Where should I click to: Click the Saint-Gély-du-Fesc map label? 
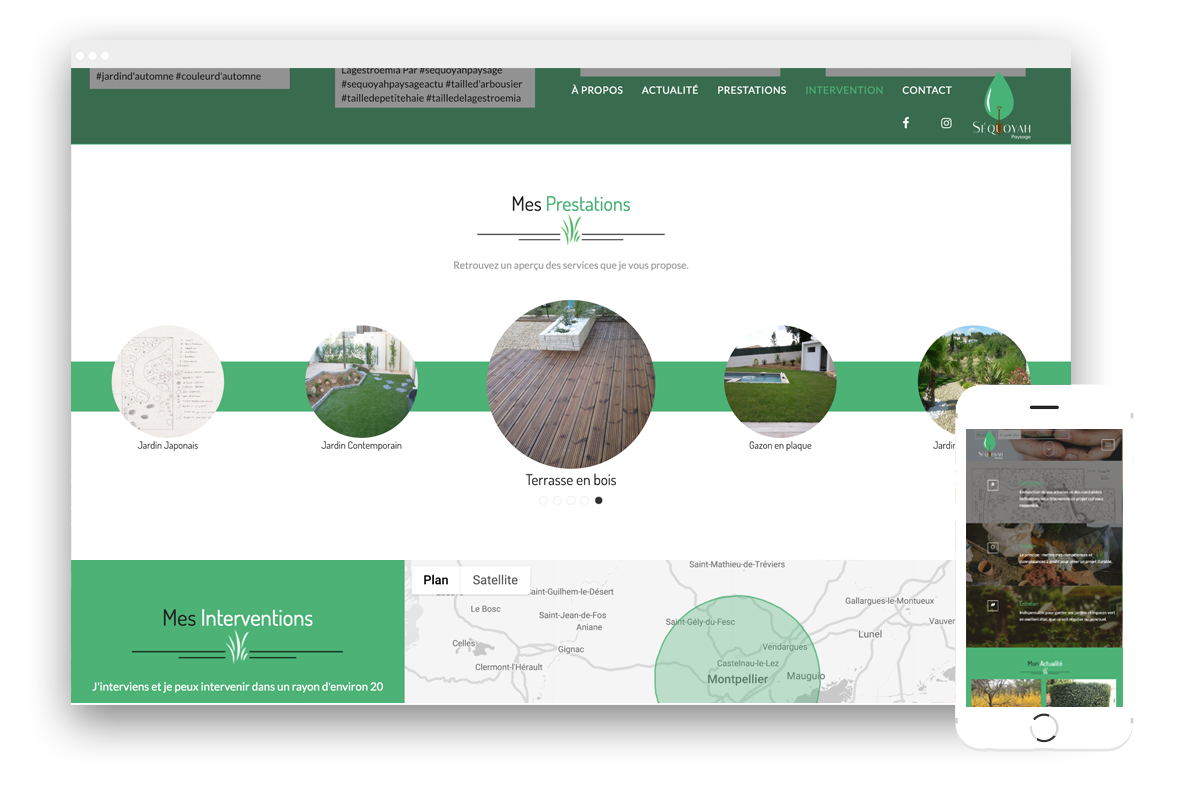pyautogui.click(x=700, y=622)
